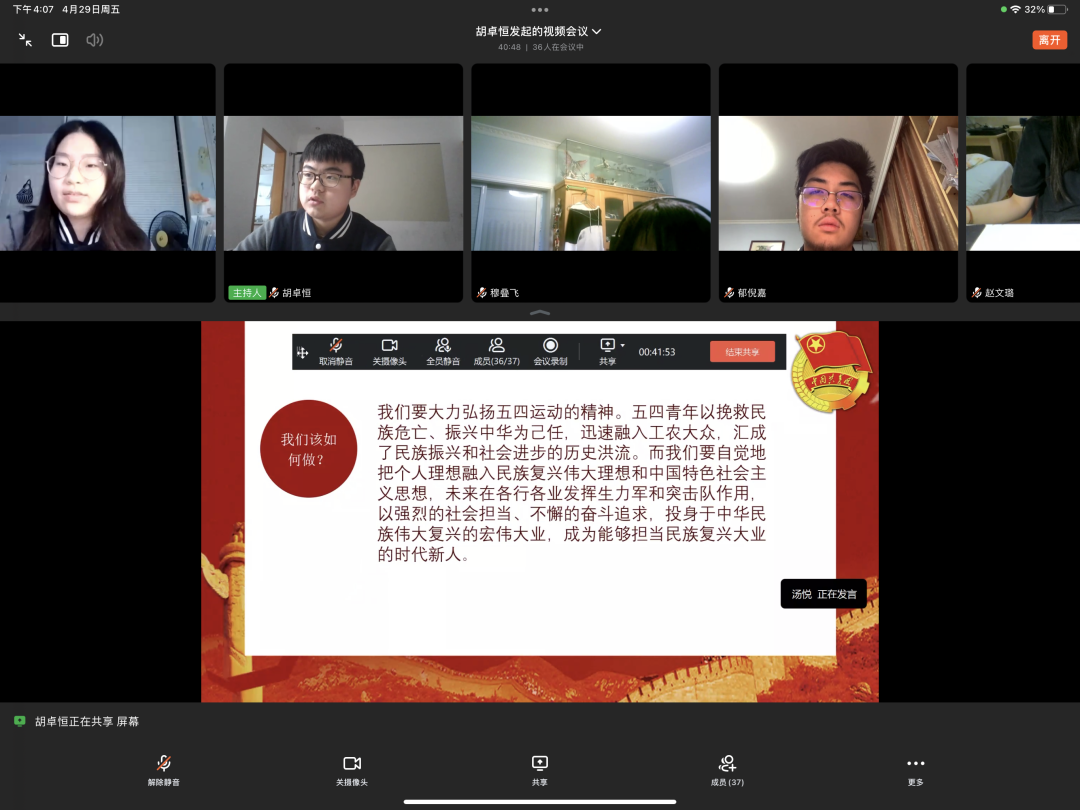Tap the minimize meeting window icon

coord(25,40)
